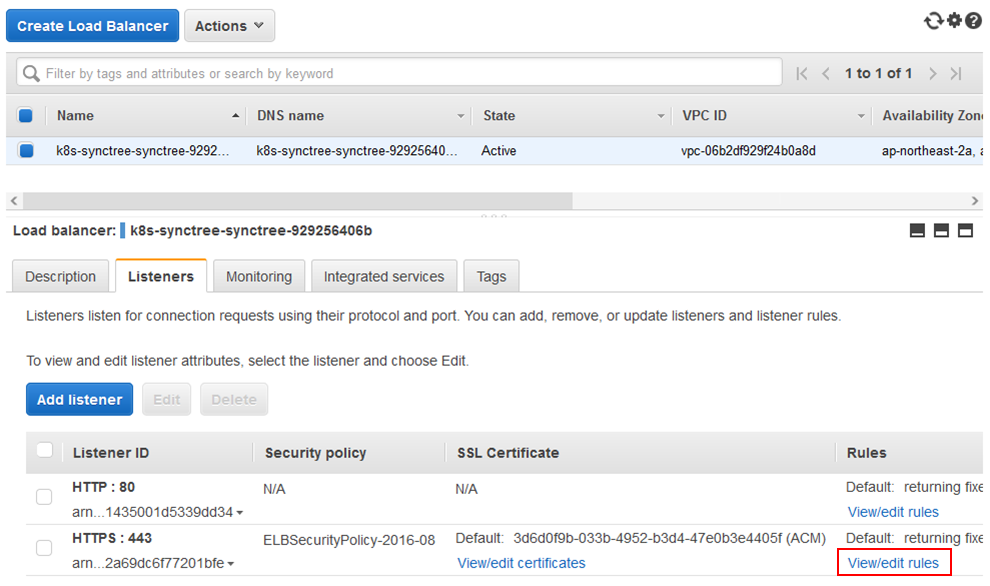Click the Delete listener button
This screenshot has width=990, height=586.
[234, 399]
